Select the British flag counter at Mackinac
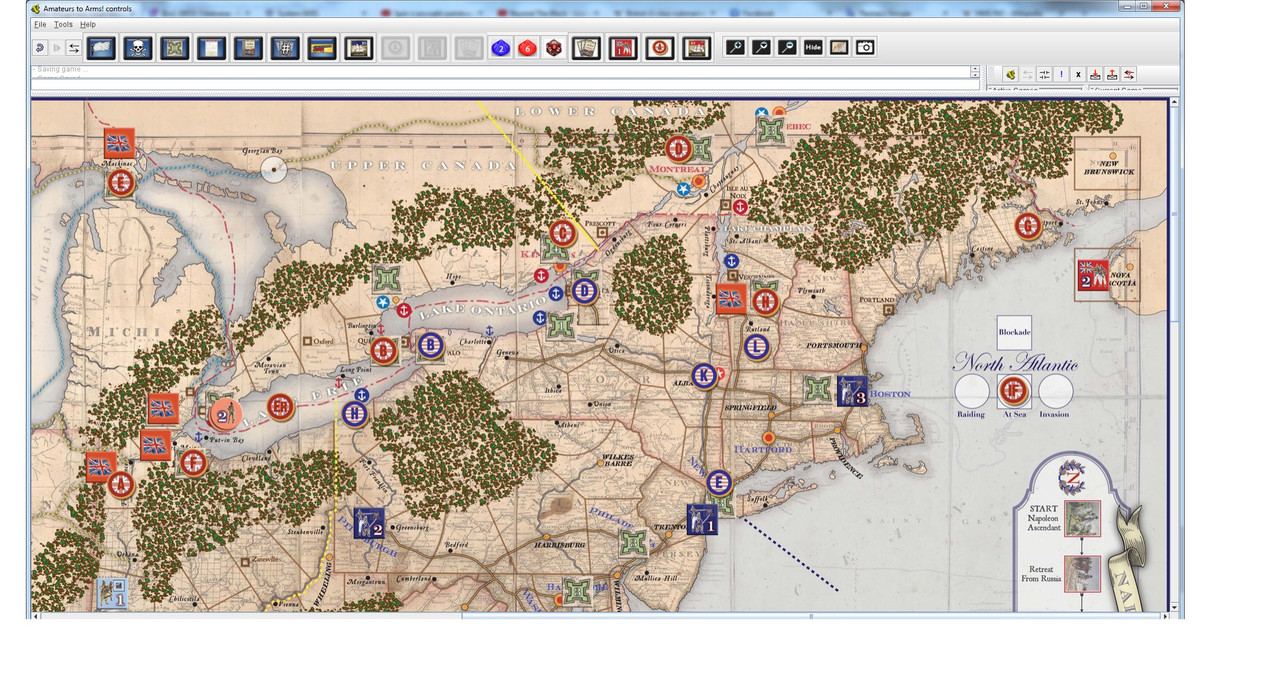Screen dimensions: 1280x693 tap(119, 142)
